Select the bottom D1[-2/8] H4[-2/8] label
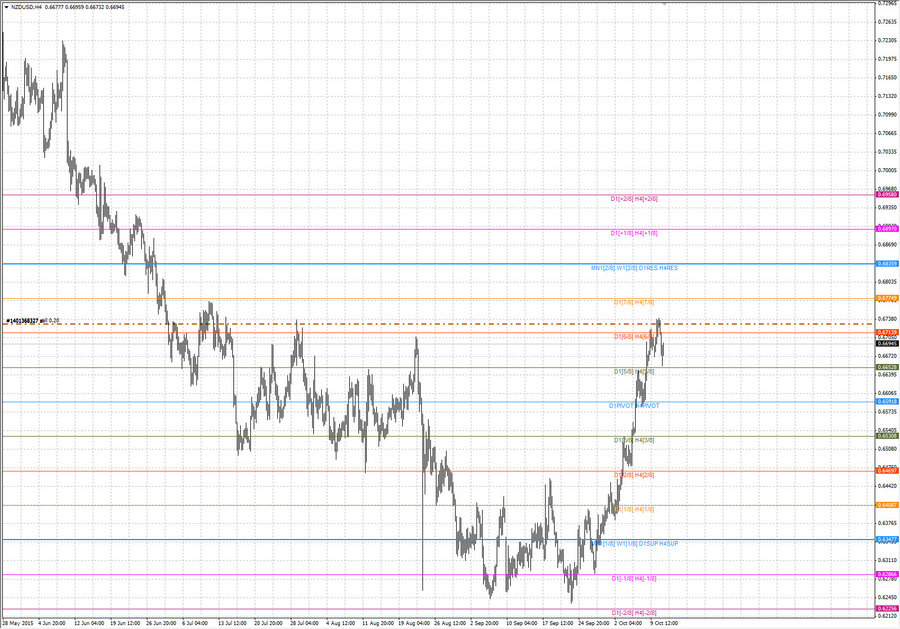The height and width of the screenshot is (629, 900). click(x=634, y=612)
